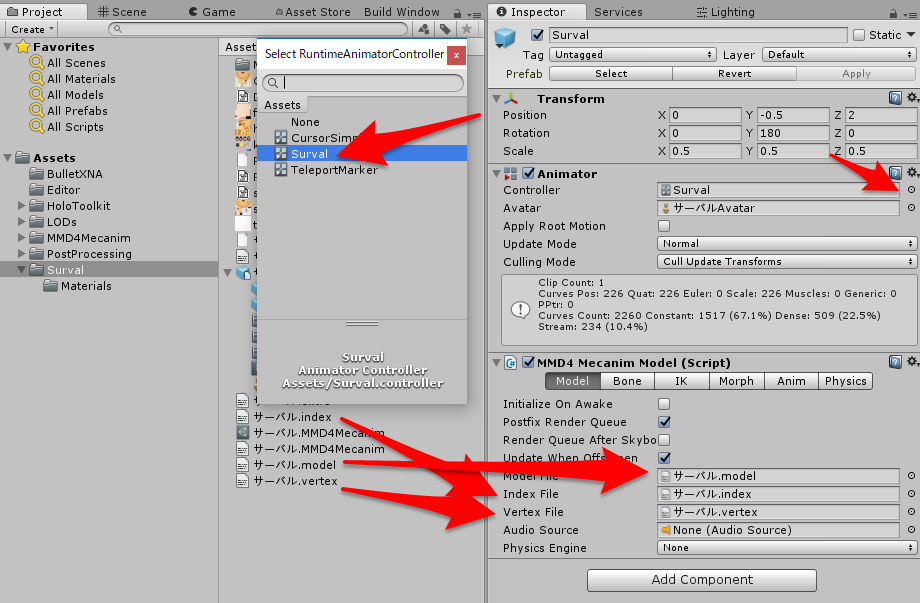
Task: Click Model File object picker circle
Action: pos(911,476)
